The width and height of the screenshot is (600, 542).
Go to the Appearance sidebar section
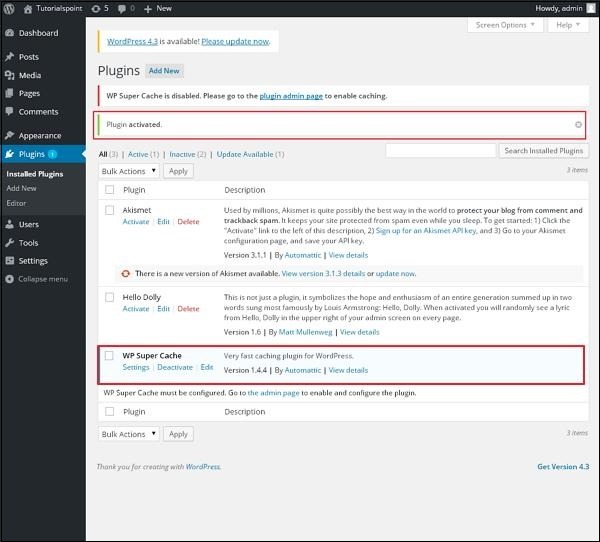tap(40, 135)
